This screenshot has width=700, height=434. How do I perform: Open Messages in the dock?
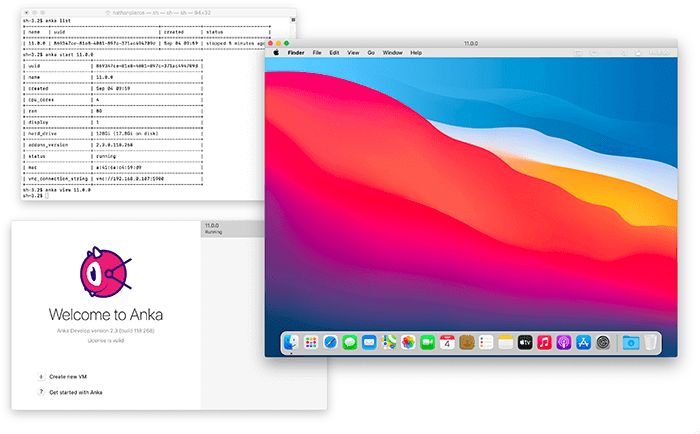pos(350,342)
